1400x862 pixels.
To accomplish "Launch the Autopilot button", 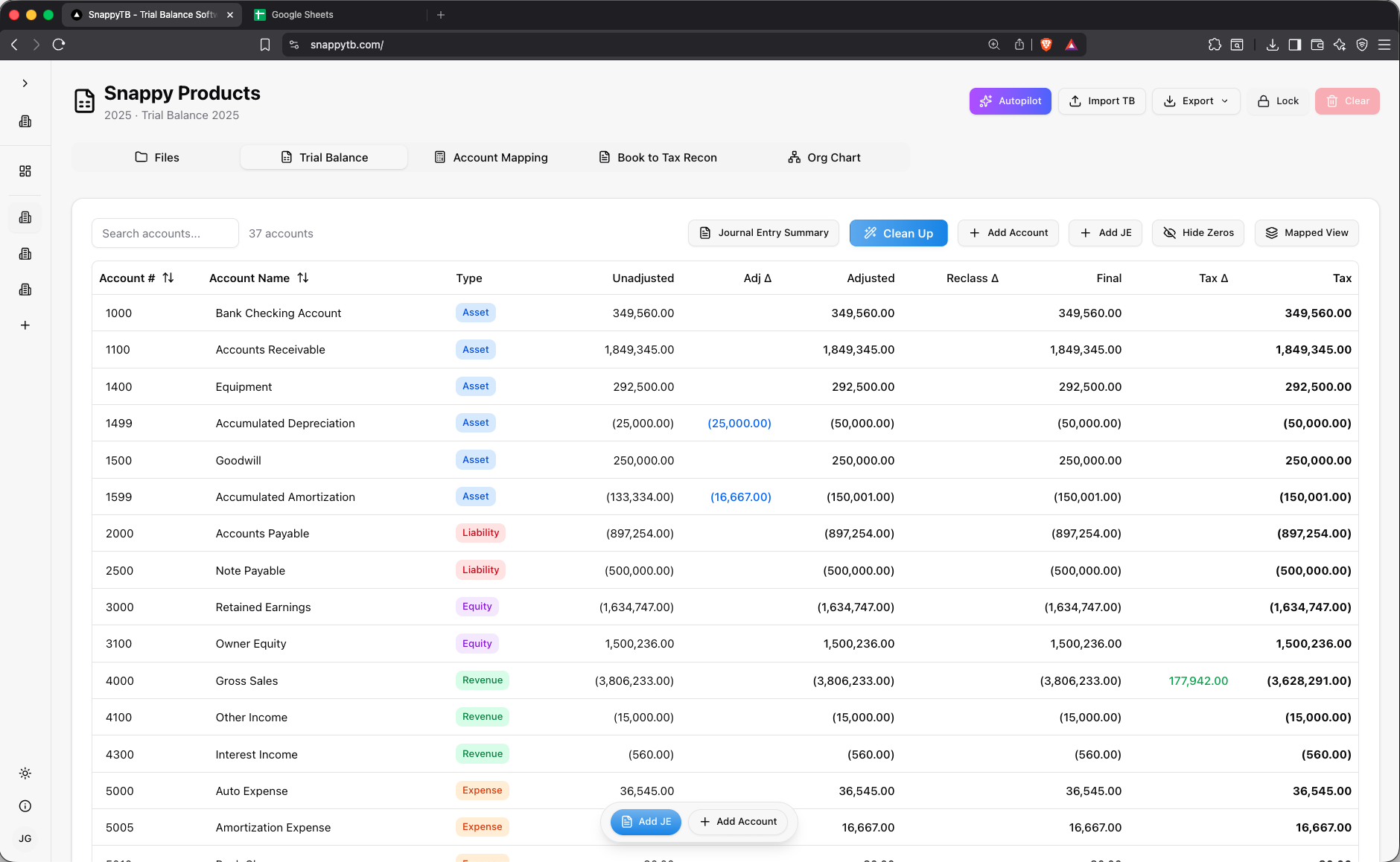I will click(x=1010, y=101).
